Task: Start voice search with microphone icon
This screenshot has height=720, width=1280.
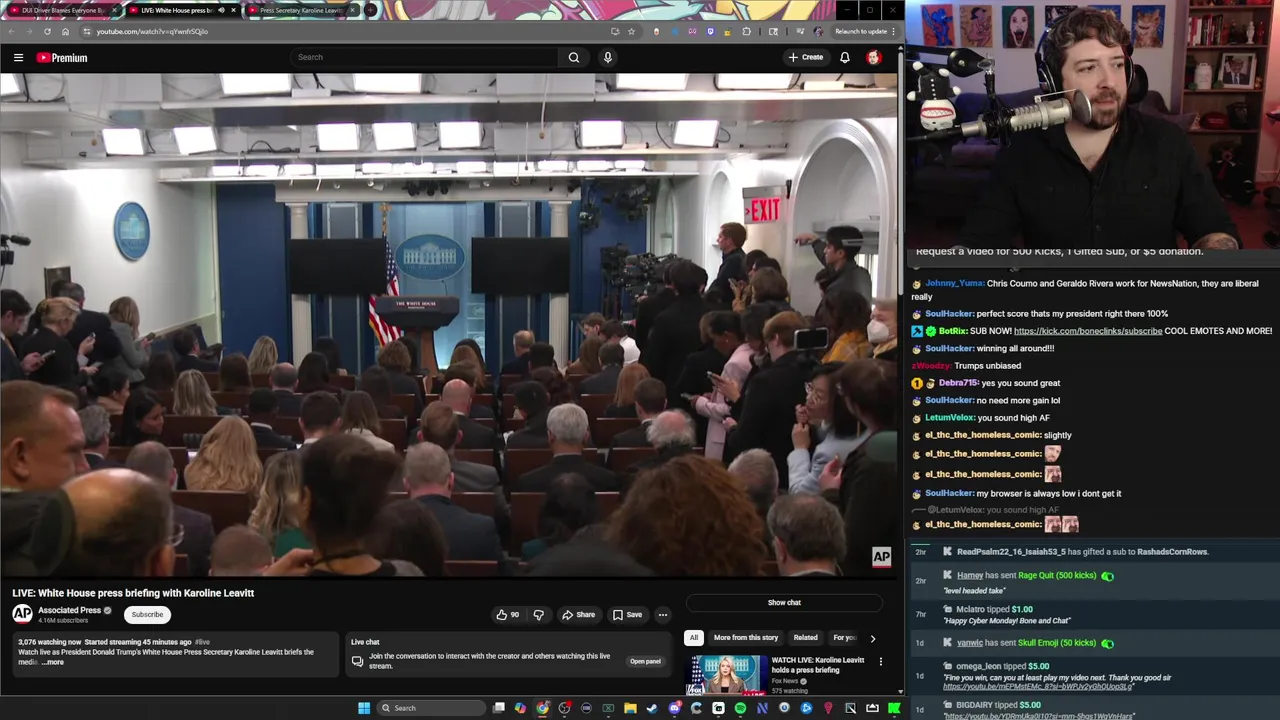Action: click(x=607, y=57)
